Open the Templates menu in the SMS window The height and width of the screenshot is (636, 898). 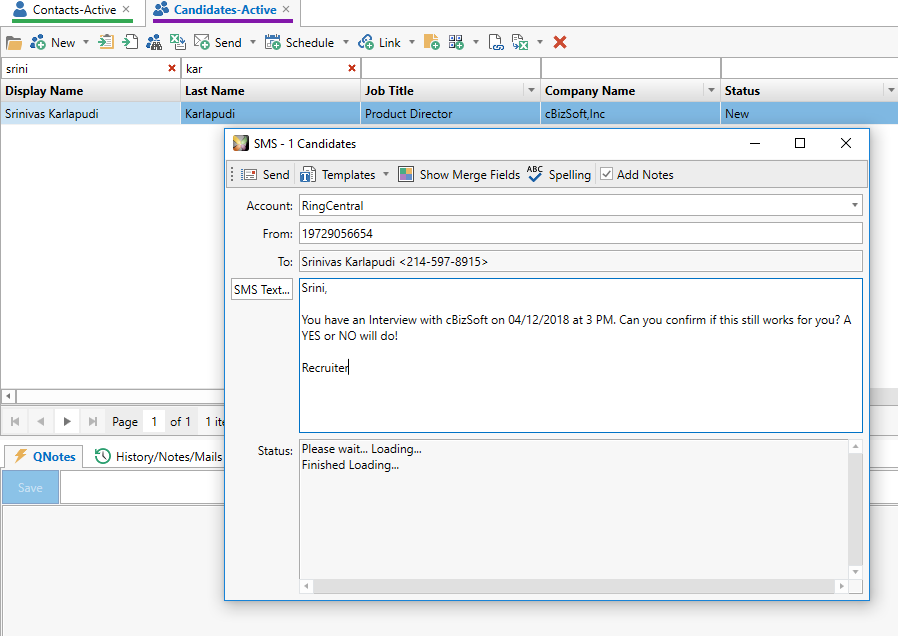pyautogui.click(x=338, y=175)
